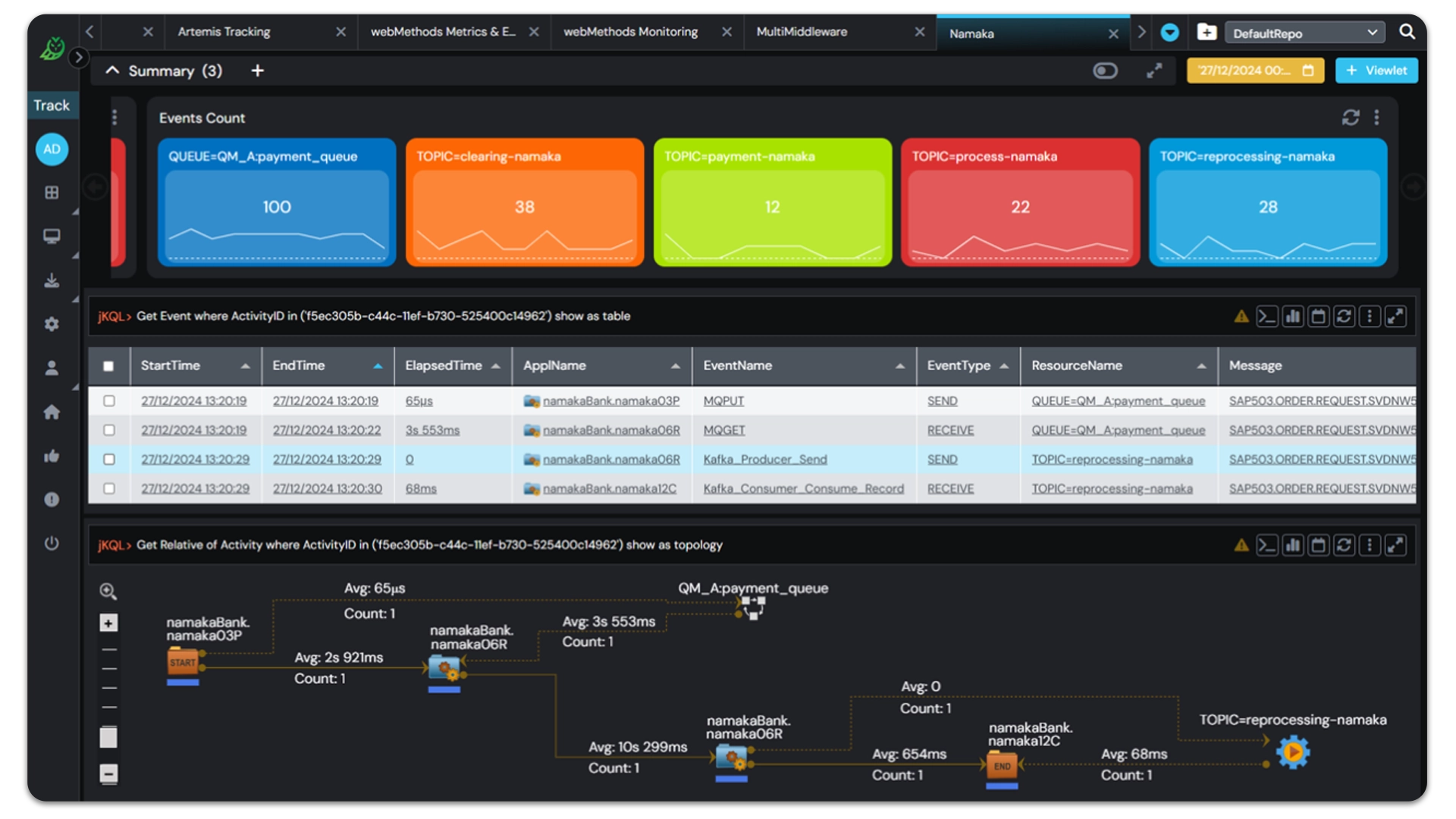The image size is (1456, 819).
Task: Close the MultiMiddleware tab
Action: [919, 32]
